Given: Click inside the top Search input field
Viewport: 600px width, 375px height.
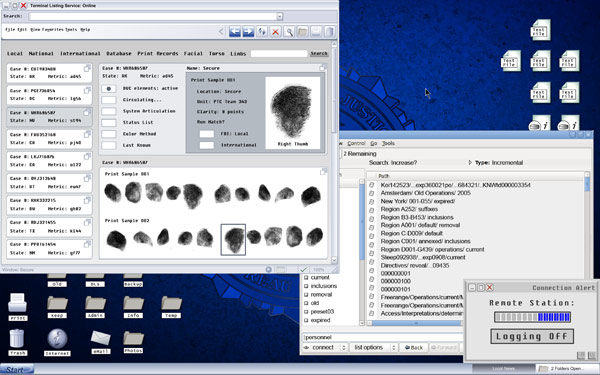Looking at the screenshot, I should [153, 16].
